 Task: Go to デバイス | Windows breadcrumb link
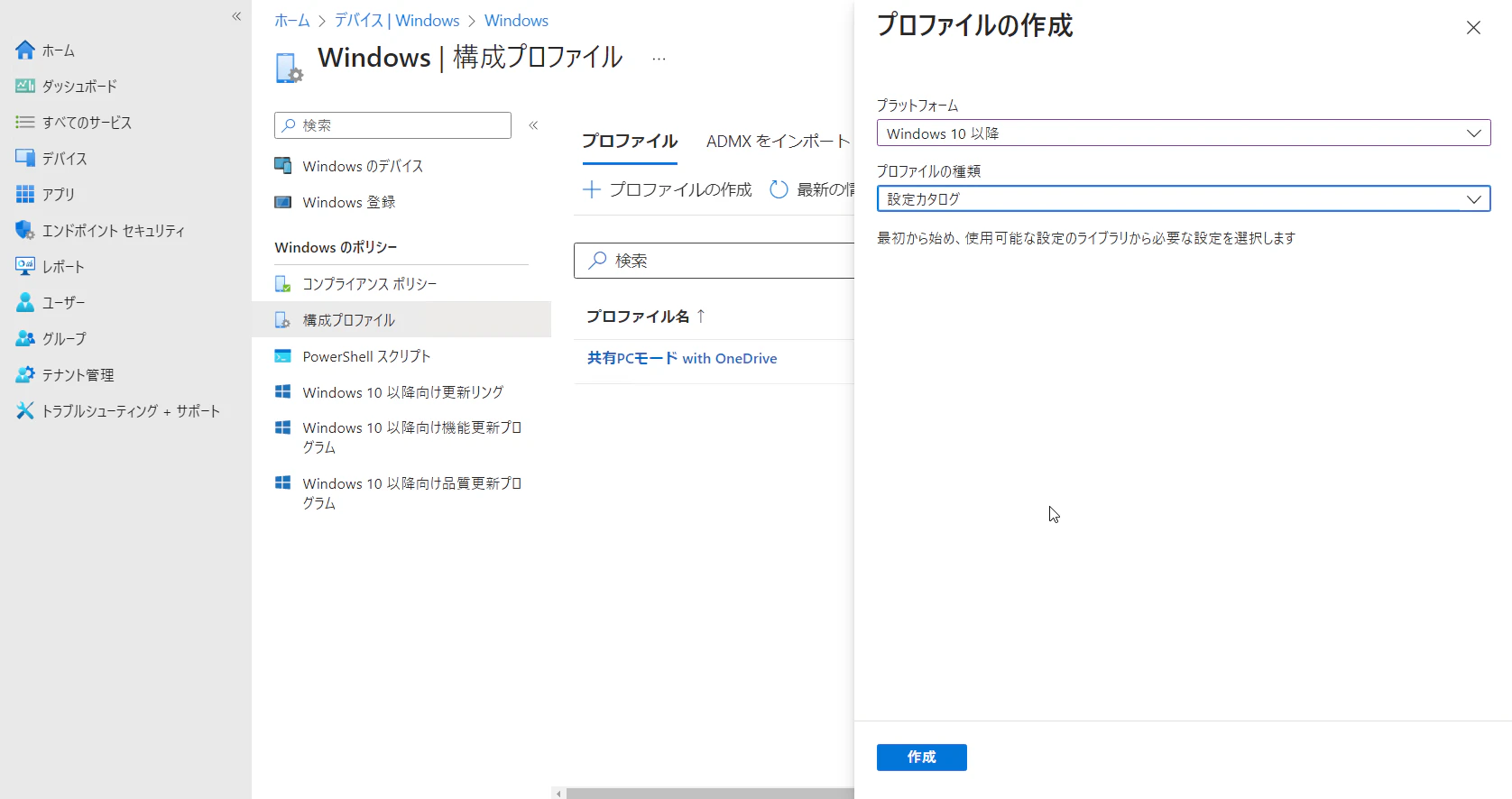tap(397, 21)
